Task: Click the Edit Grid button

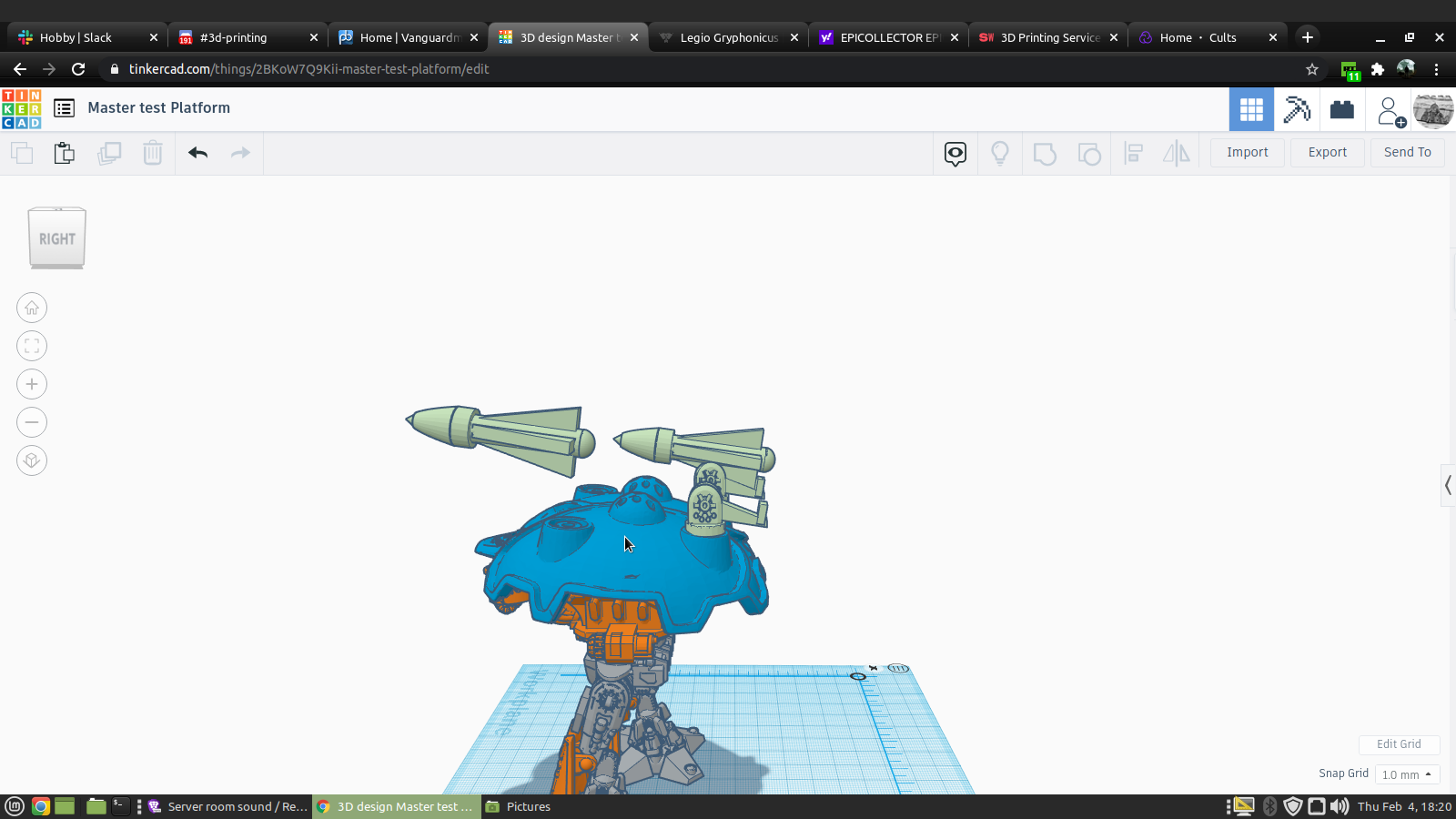Action: pos(1399,744)
